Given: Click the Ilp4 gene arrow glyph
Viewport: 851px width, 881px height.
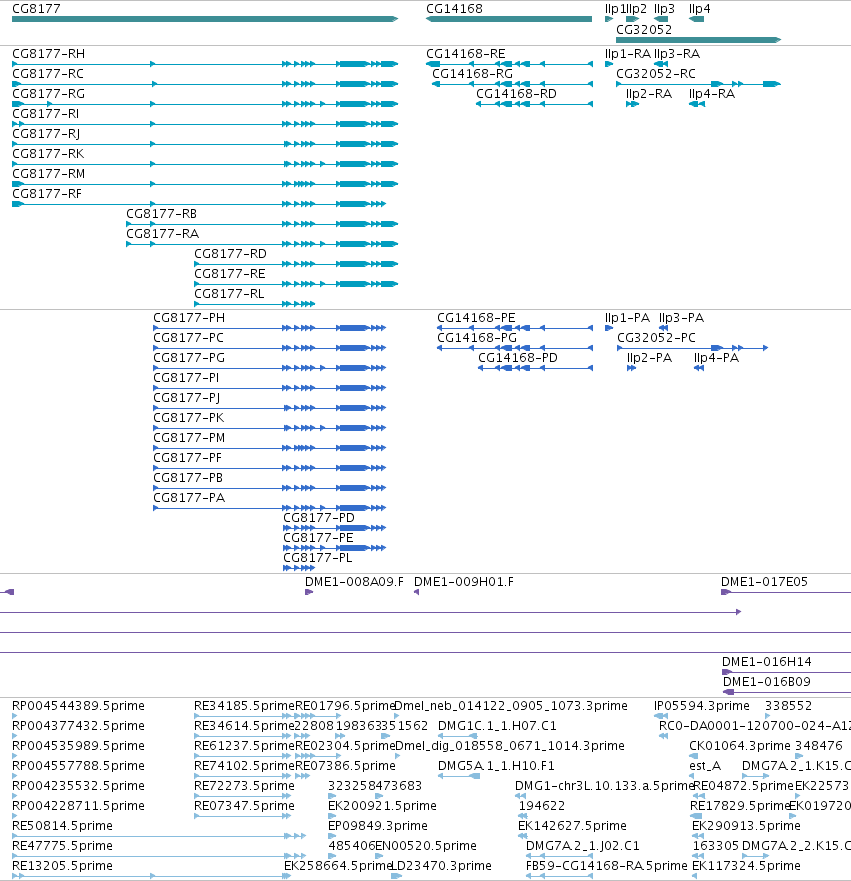Looking at the screenshot, I should point(697,19).
